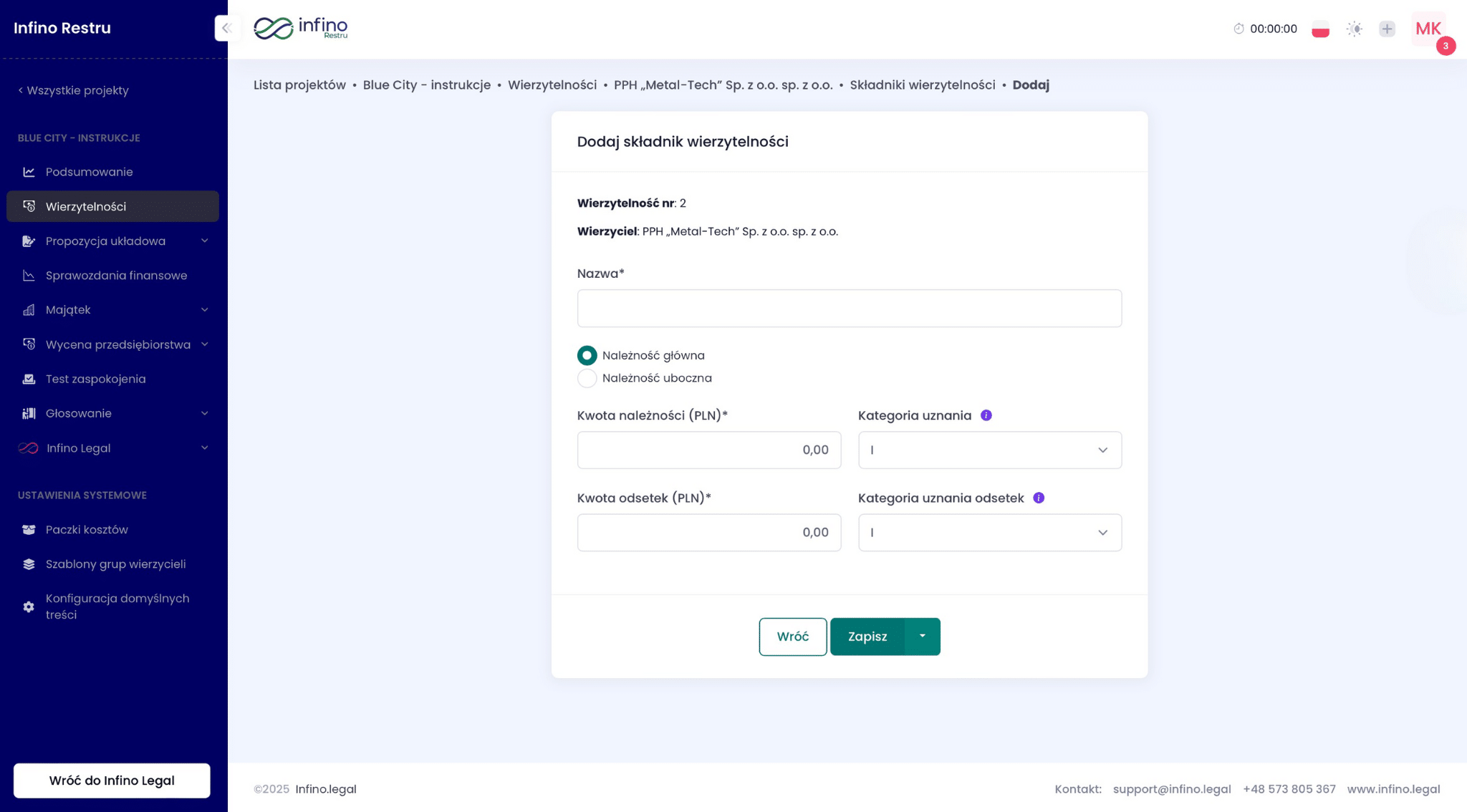Screen dimensions: 1467x812
Task: Select Należność uboczna radio button
Action: [587, 378]
